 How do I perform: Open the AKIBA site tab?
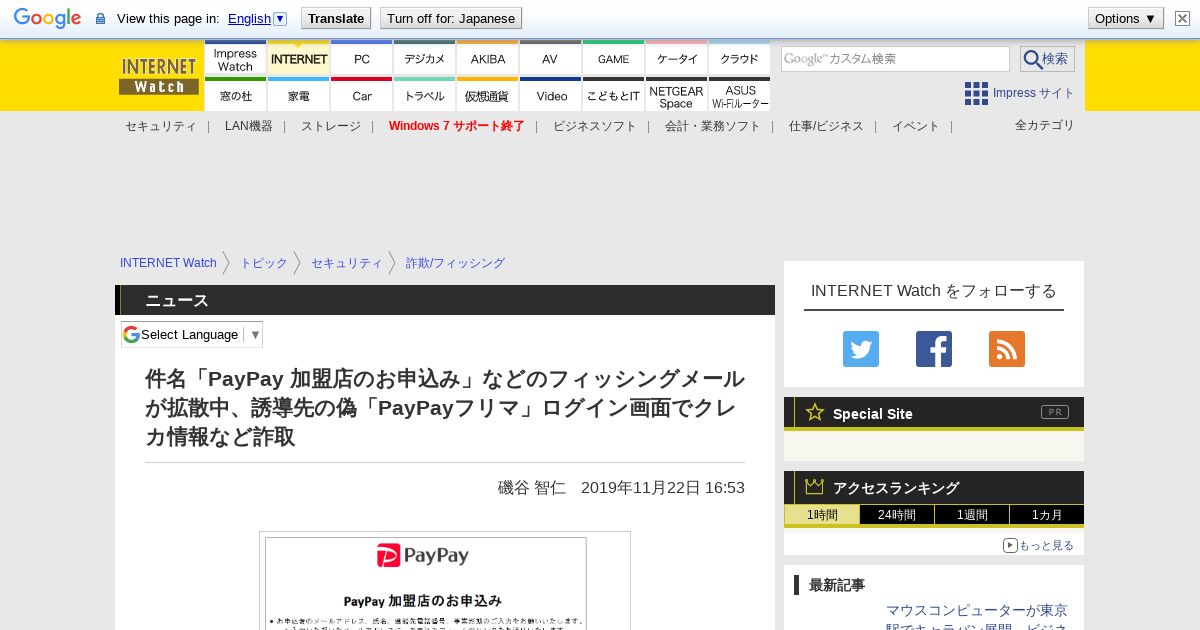pyautogui.click(x=488, y=60)
